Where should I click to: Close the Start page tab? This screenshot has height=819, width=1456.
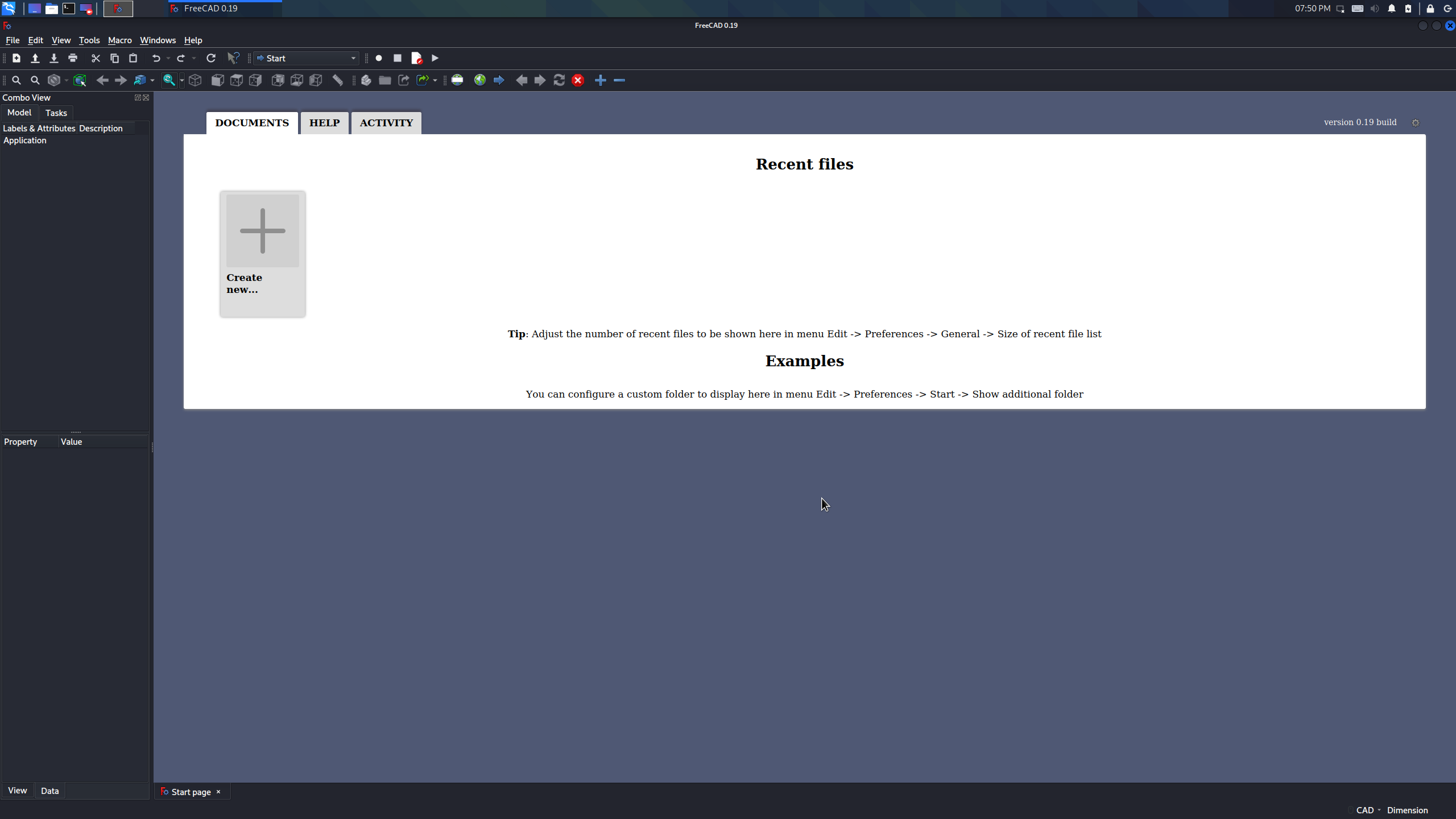[x=218, y=792]
